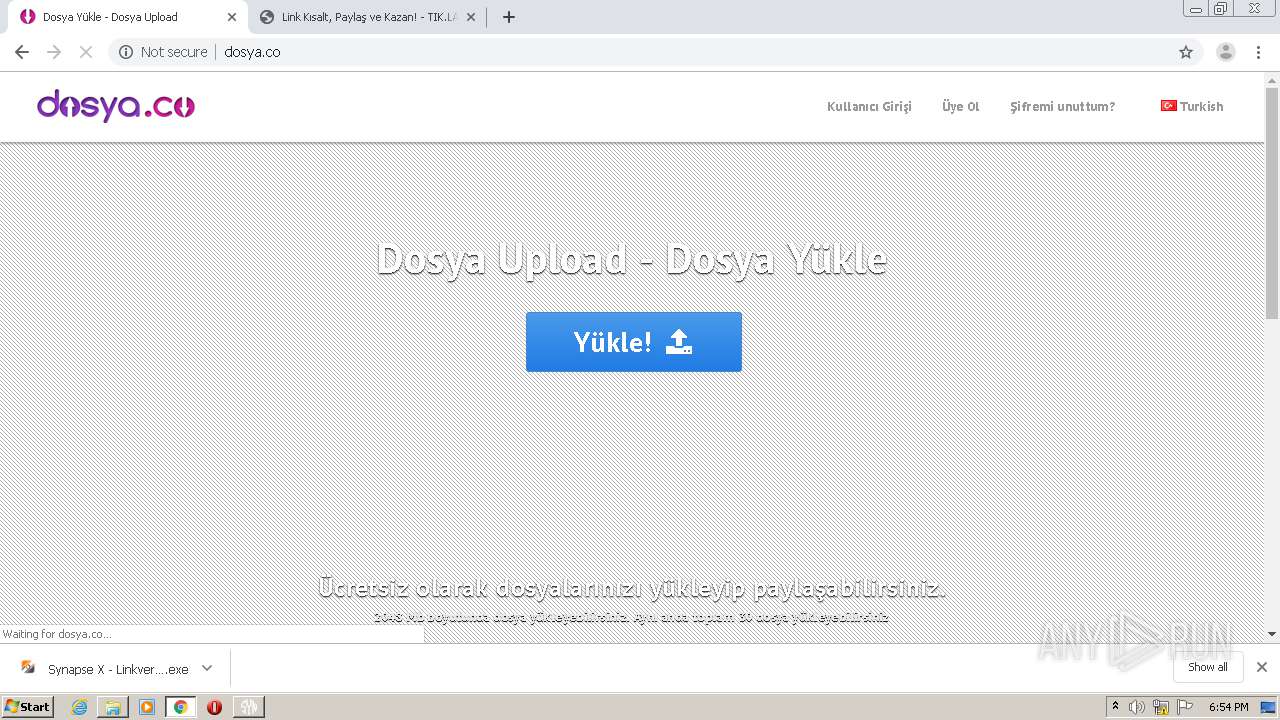Screen dimensions: 1280x720
Task: Click the volume speaker tray icon
Action: (x=1137, y=707)
